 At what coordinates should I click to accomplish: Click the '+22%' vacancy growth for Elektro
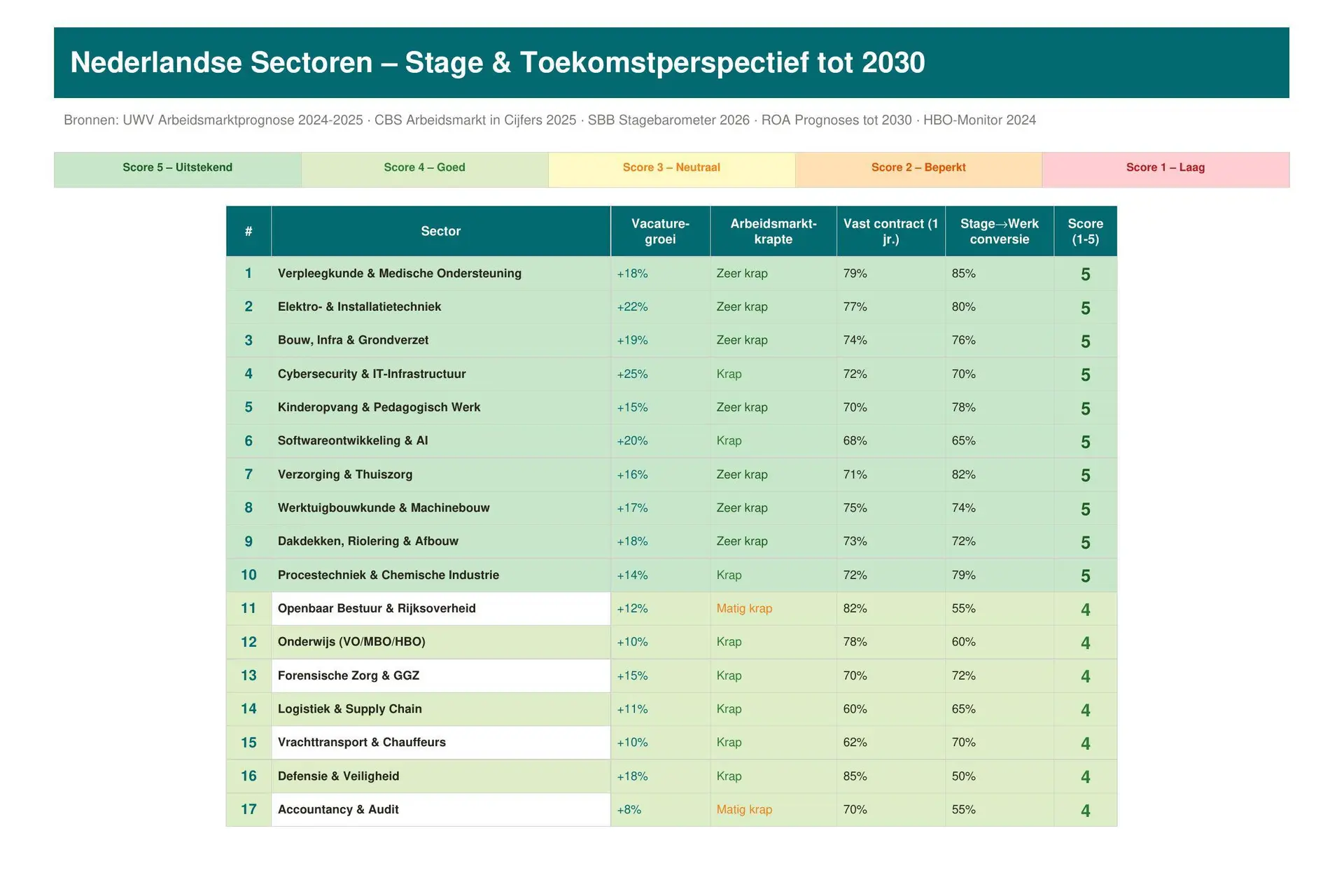tap(632, 307)
